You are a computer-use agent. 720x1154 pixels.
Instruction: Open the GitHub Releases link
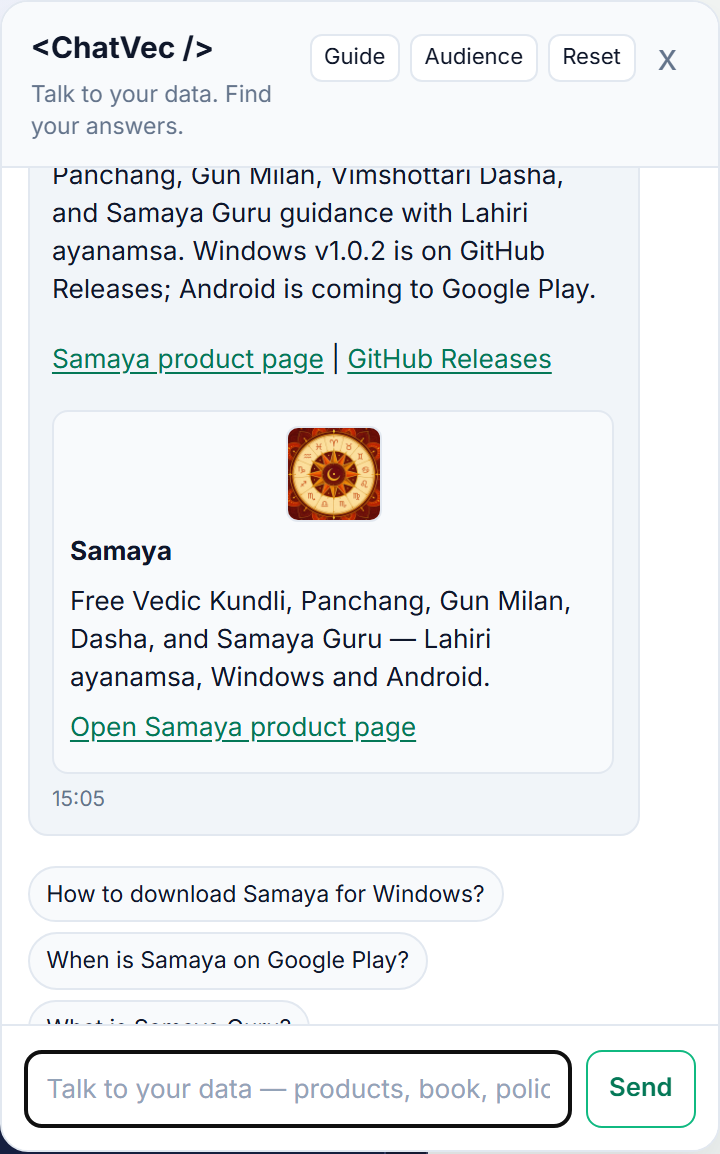click(x=449, y=359)
